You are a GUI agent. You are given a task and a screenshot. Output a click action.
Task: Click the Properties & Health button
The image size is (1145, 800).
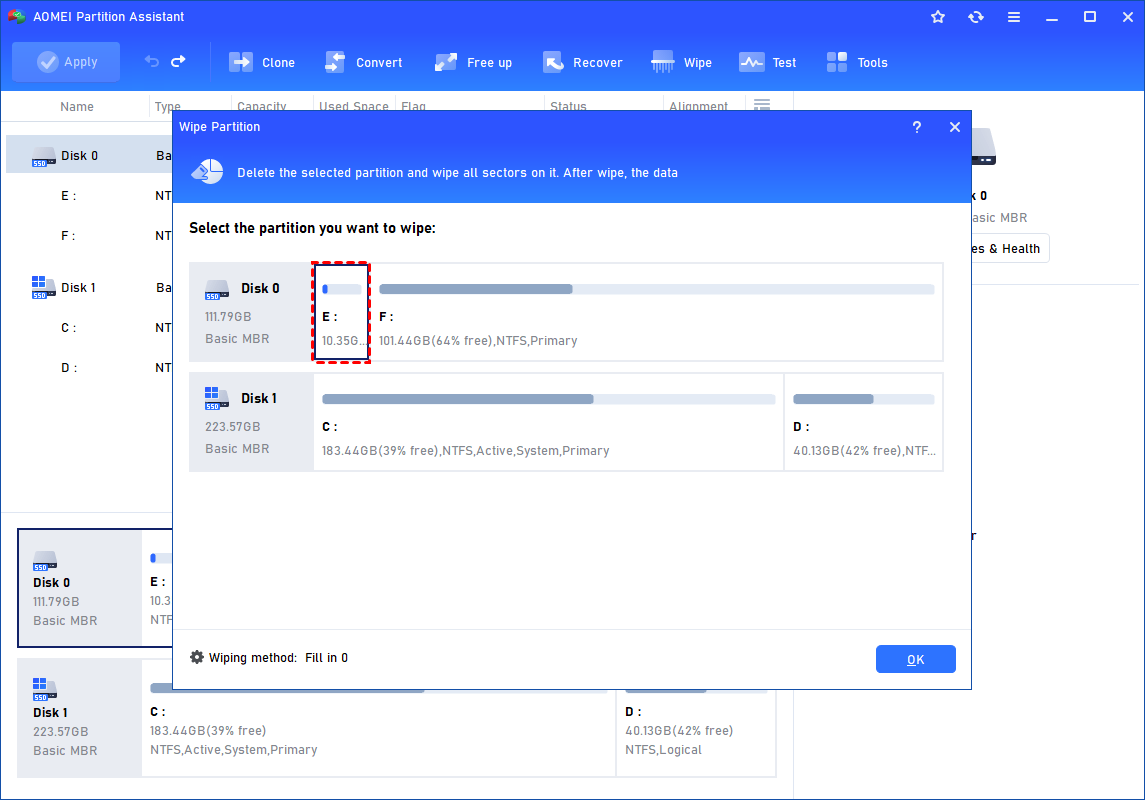click(1010, 248)
